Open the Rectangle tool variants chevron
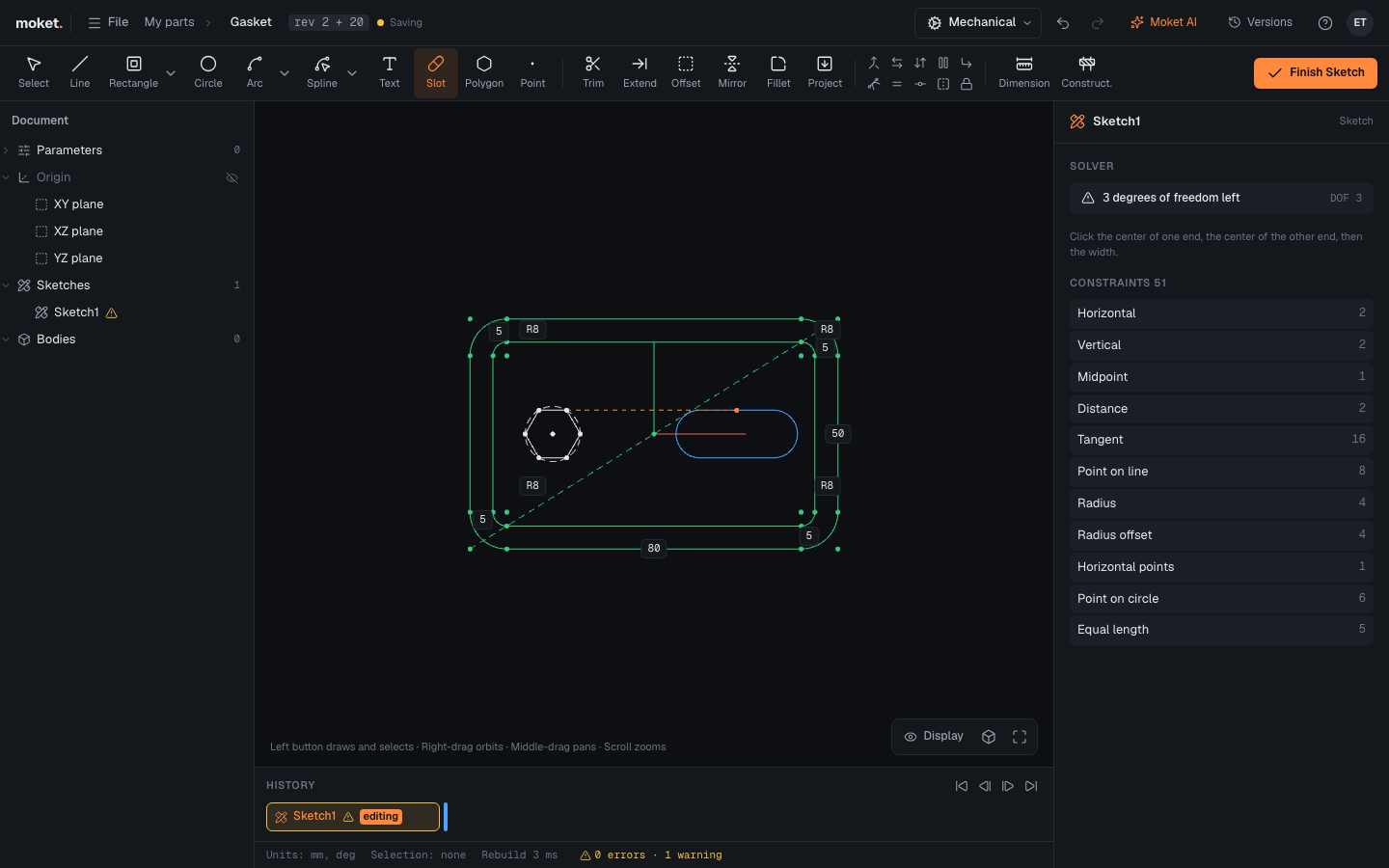 point(171,73)
